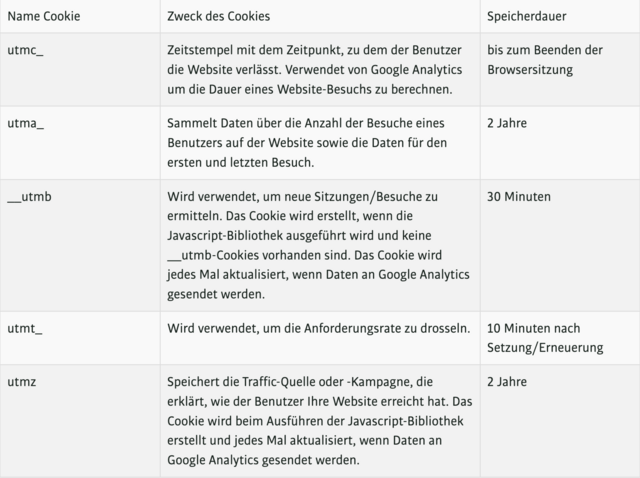This screenshot has width=640, height=478.
Task: Click '10 Minuten nach Setzung/Erneuerung' cell
Action: [x=545, y=338]
